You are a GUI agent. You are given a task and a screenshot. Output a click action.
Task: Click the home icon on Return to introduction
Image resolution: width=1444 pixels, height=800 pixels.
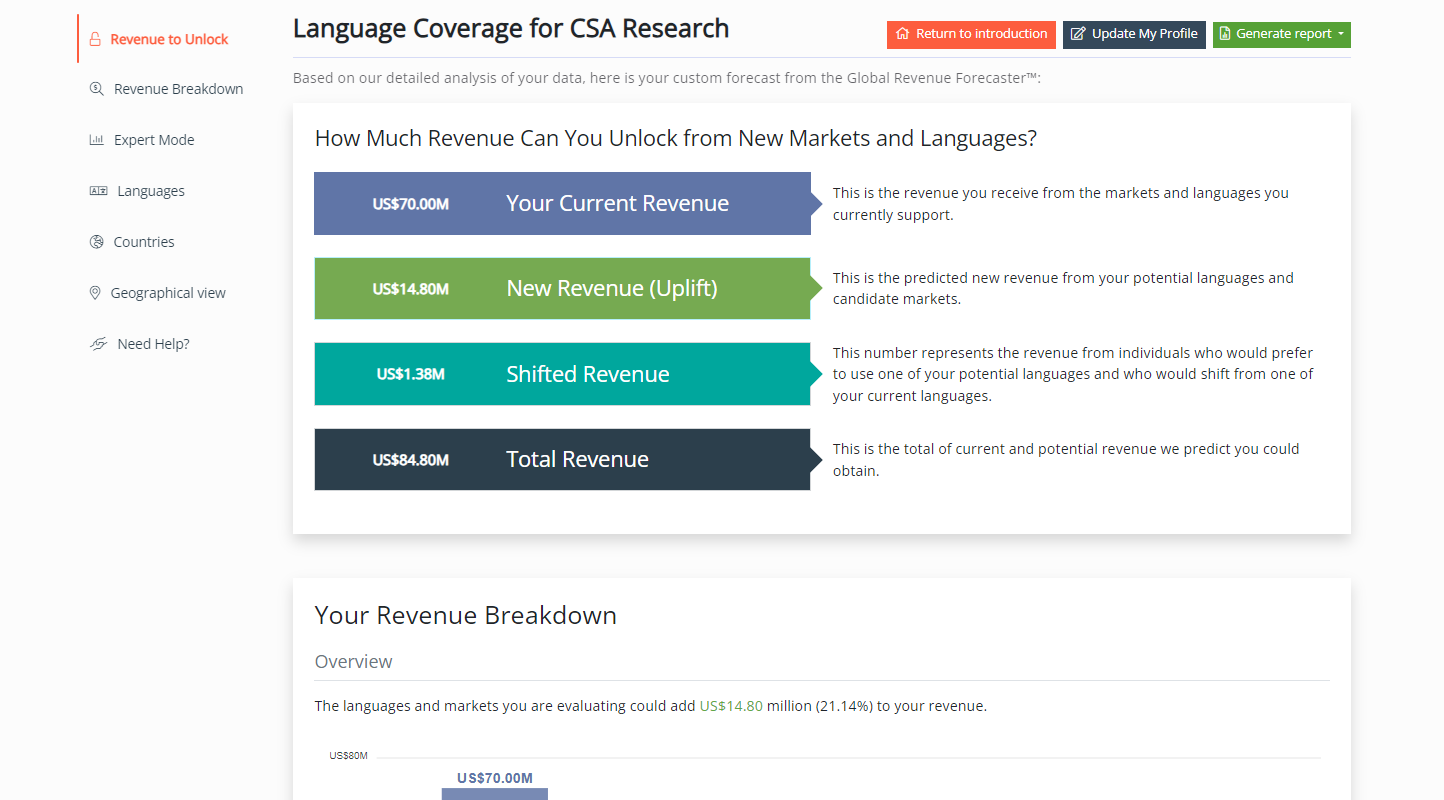[x=903, y=34]
